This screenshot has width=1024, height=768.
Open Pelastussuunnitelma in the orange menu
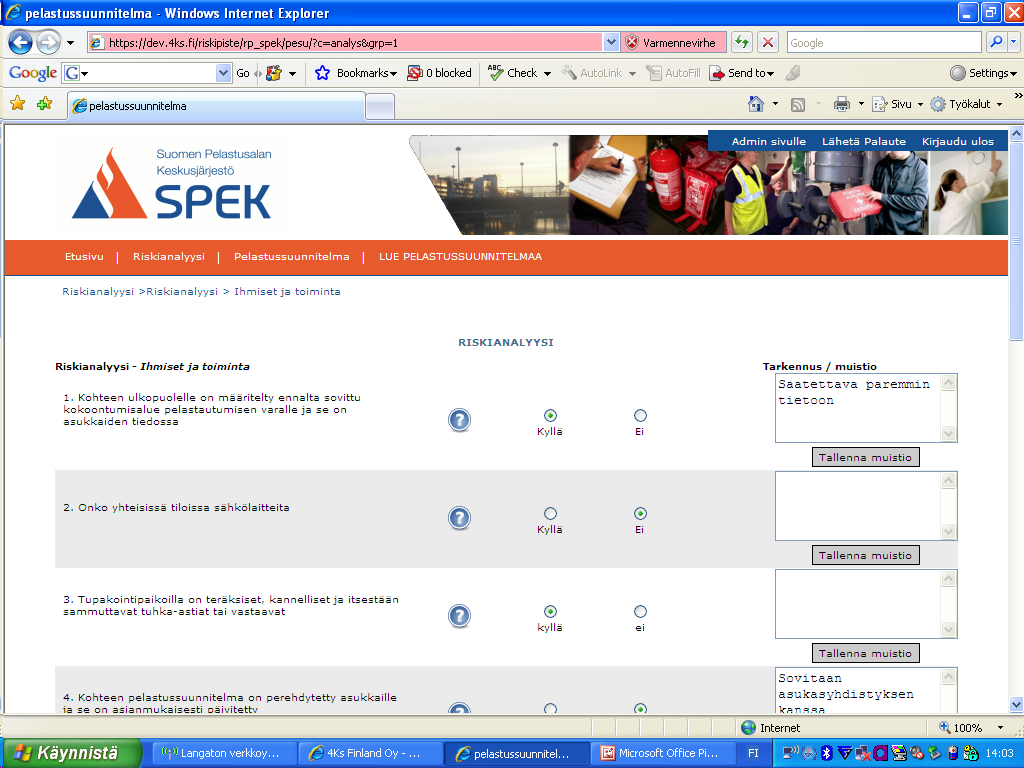pos(291,257)
